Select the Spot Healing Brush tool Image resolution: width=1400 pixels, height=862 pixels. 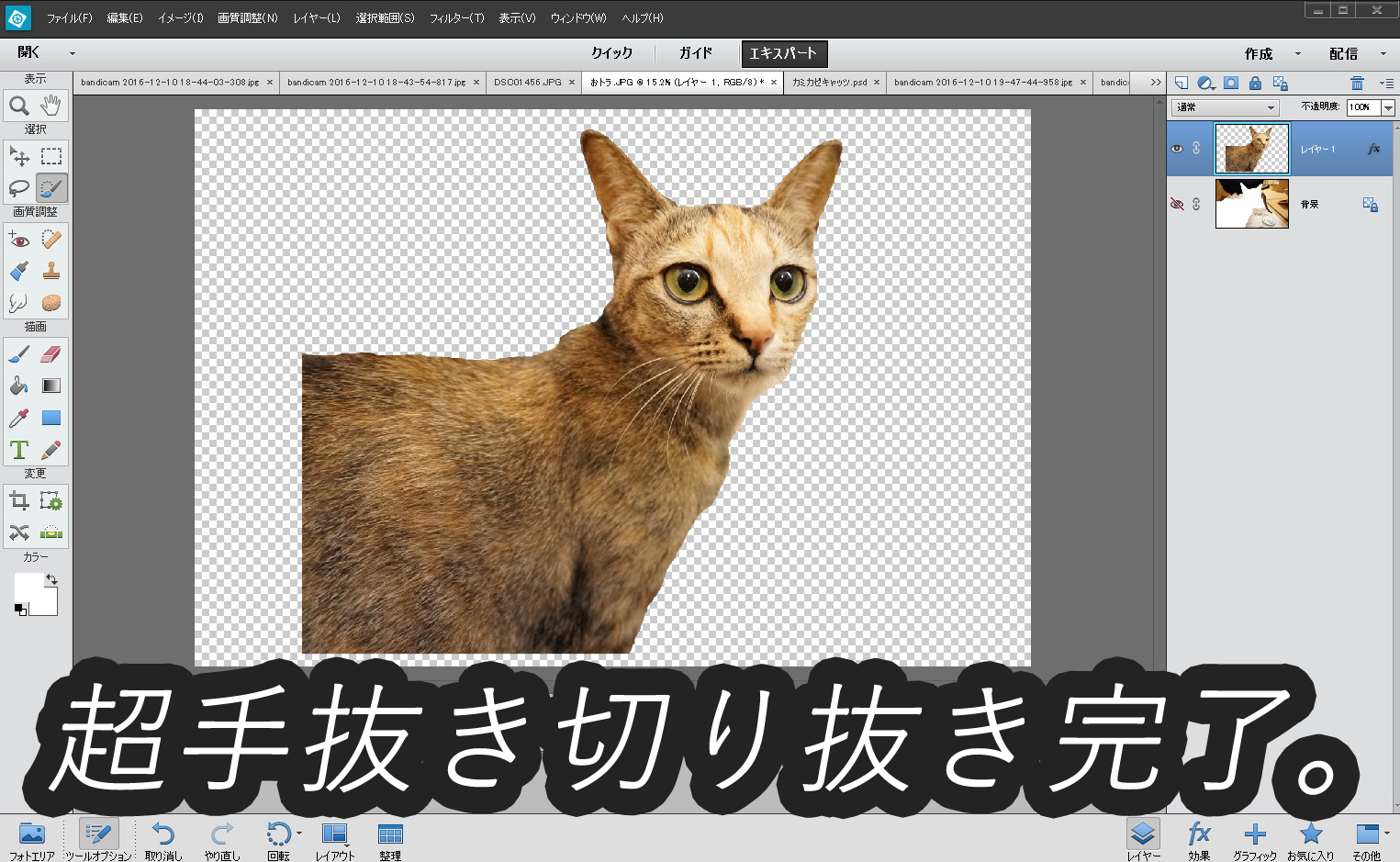[x=51, y=240]
